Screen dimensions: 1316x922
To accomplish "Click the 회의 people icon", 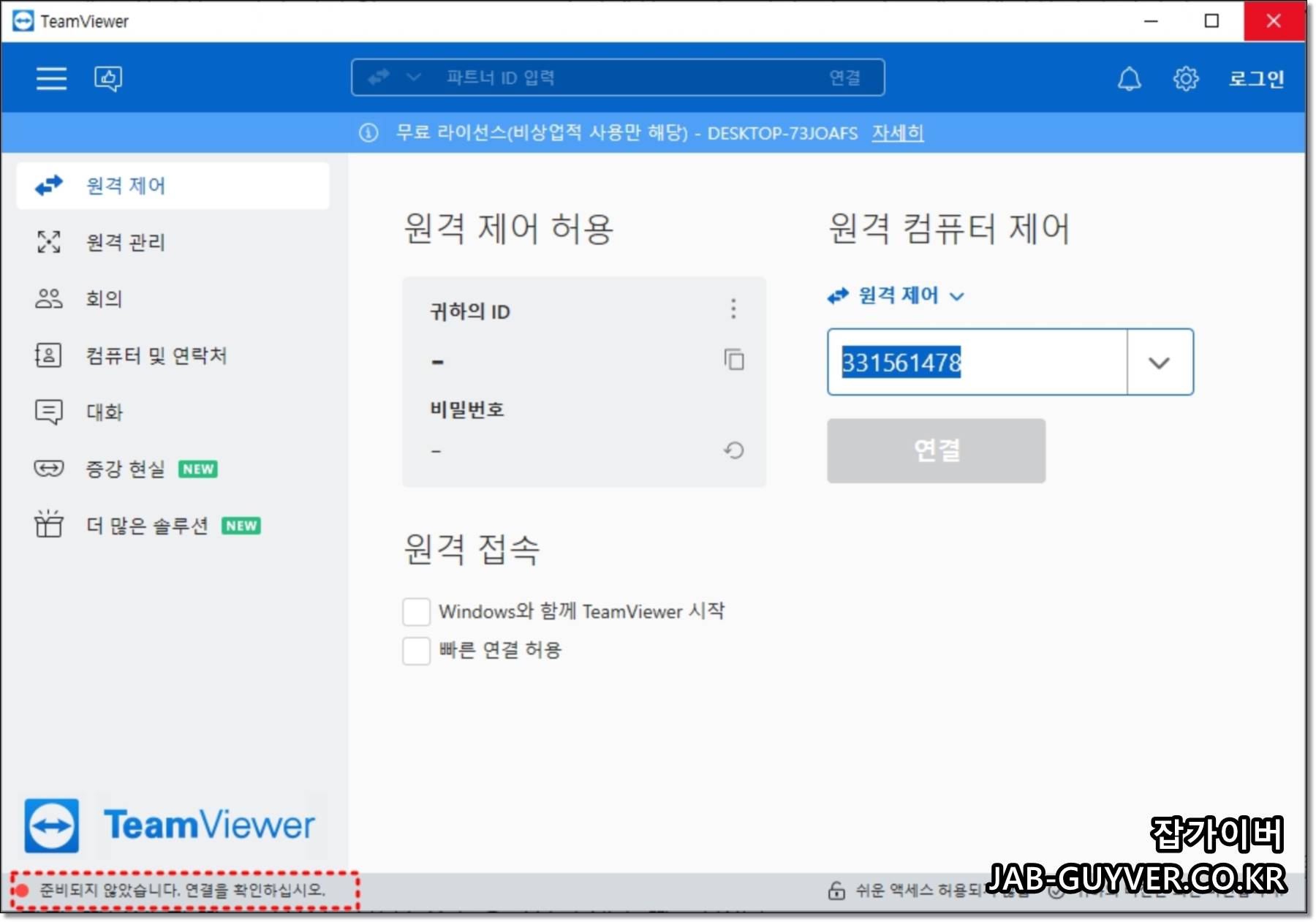I will (x=49, y=298).
